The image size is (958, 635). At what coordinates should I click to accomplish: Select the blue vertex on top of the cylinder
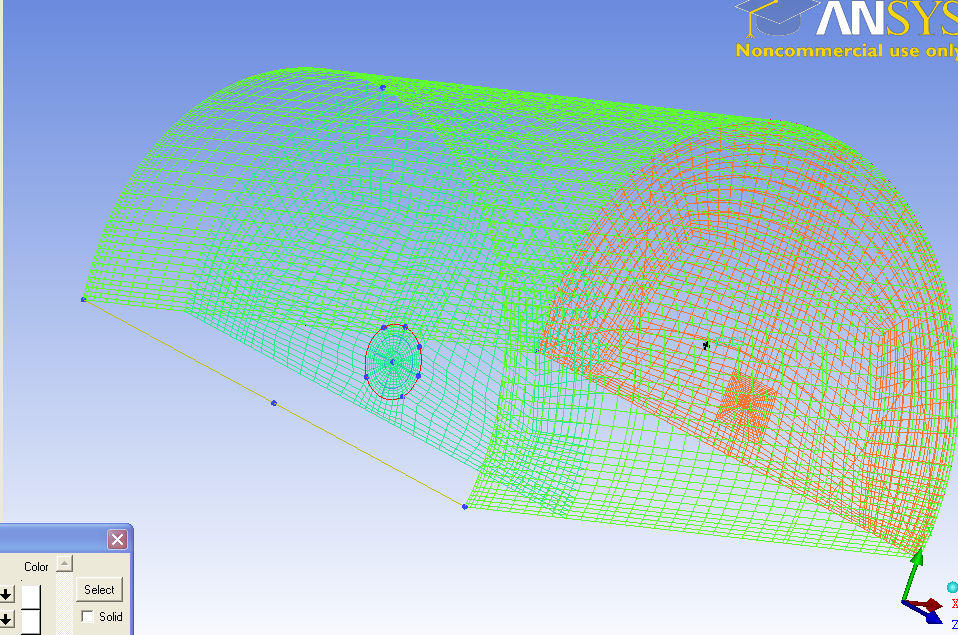[x=382, y=88]
